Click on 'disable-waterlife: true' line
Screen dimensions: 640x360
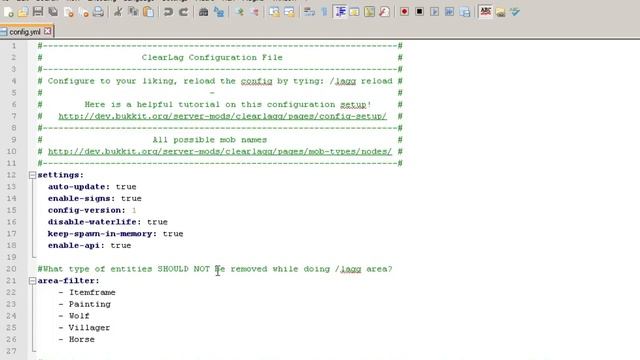108,222
